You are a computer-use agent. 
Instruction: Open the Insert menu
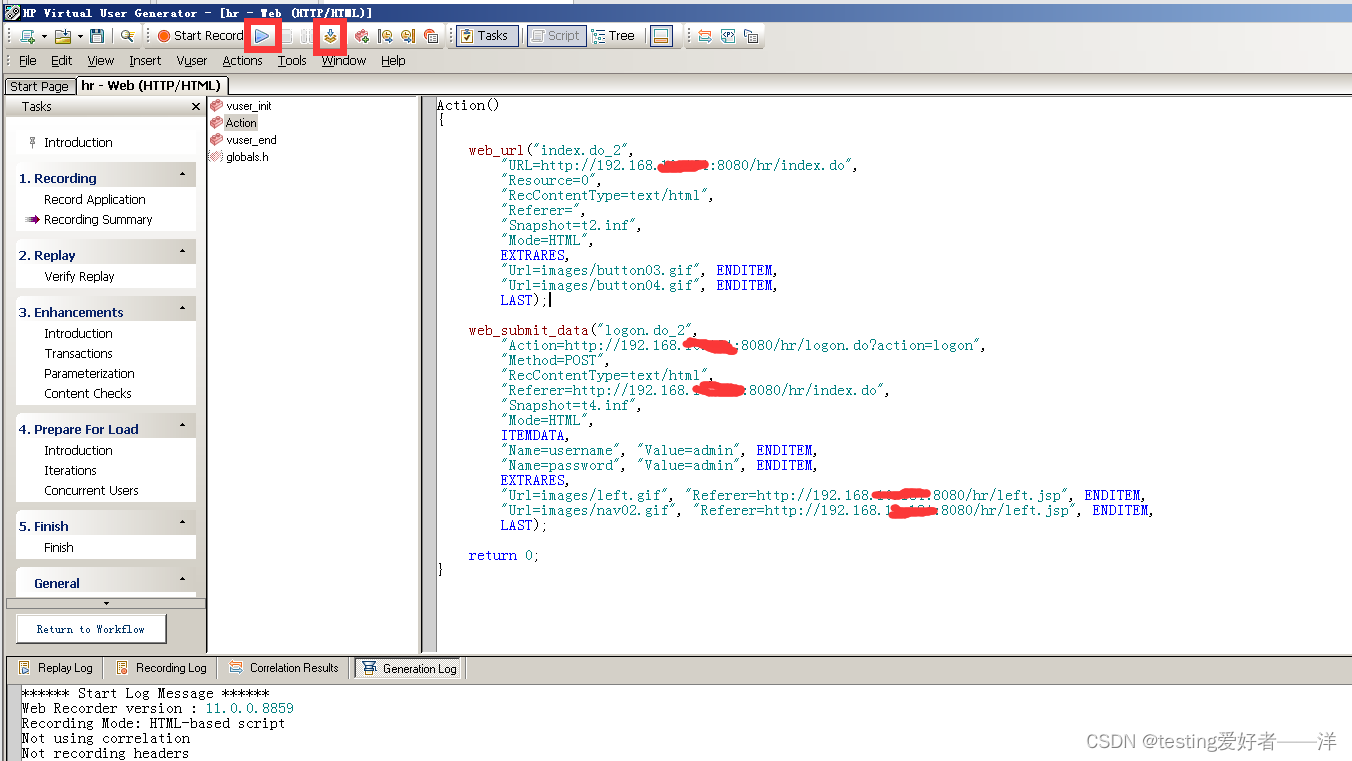145,61
